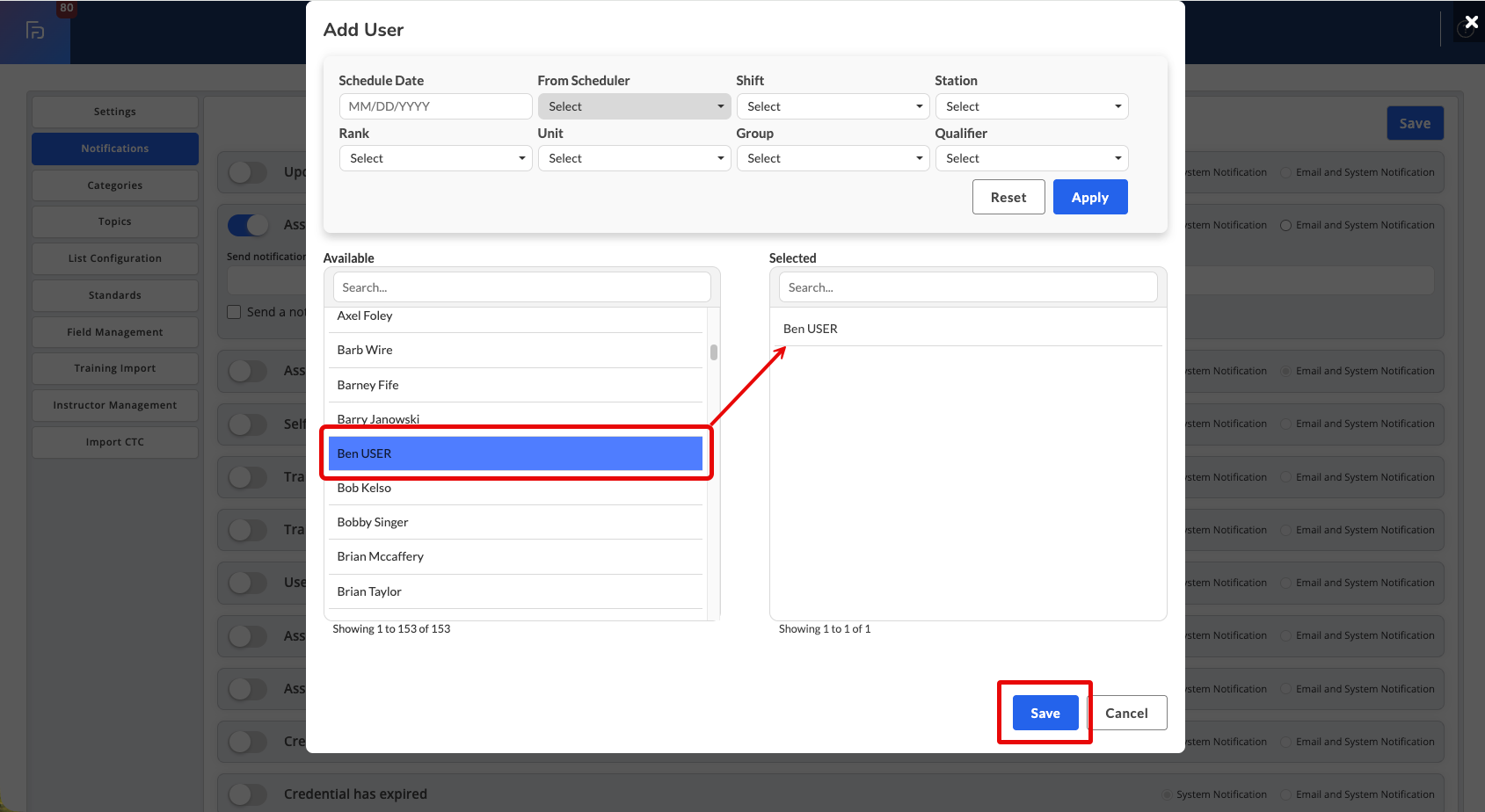Toggle the Credential has expired switch
The width and height of the screenshot is (1485, 812).
[x=248, y=794]
